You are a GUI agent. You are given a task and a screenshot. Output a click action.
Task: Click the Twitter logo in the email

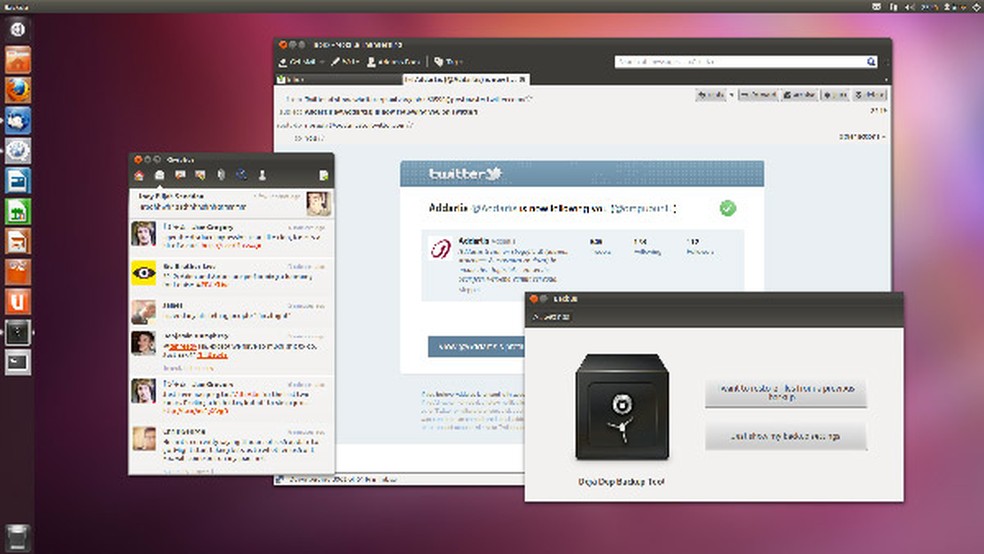click(x=465, y=174)
